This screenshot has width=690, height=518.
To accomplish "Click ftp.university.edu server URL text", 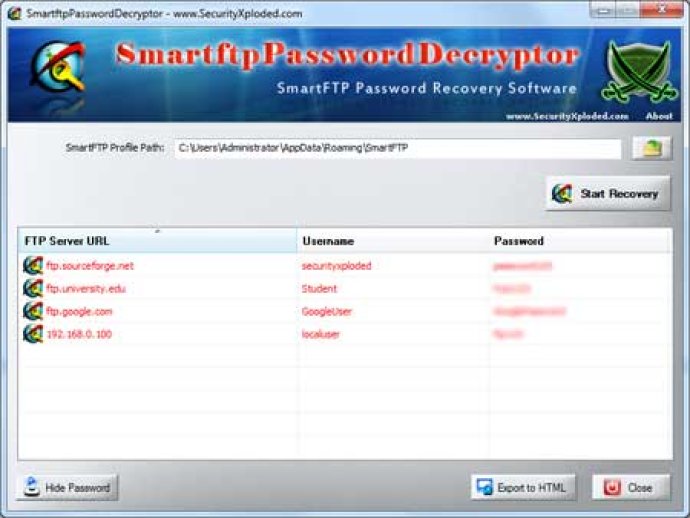I will (x=86, y=289).
